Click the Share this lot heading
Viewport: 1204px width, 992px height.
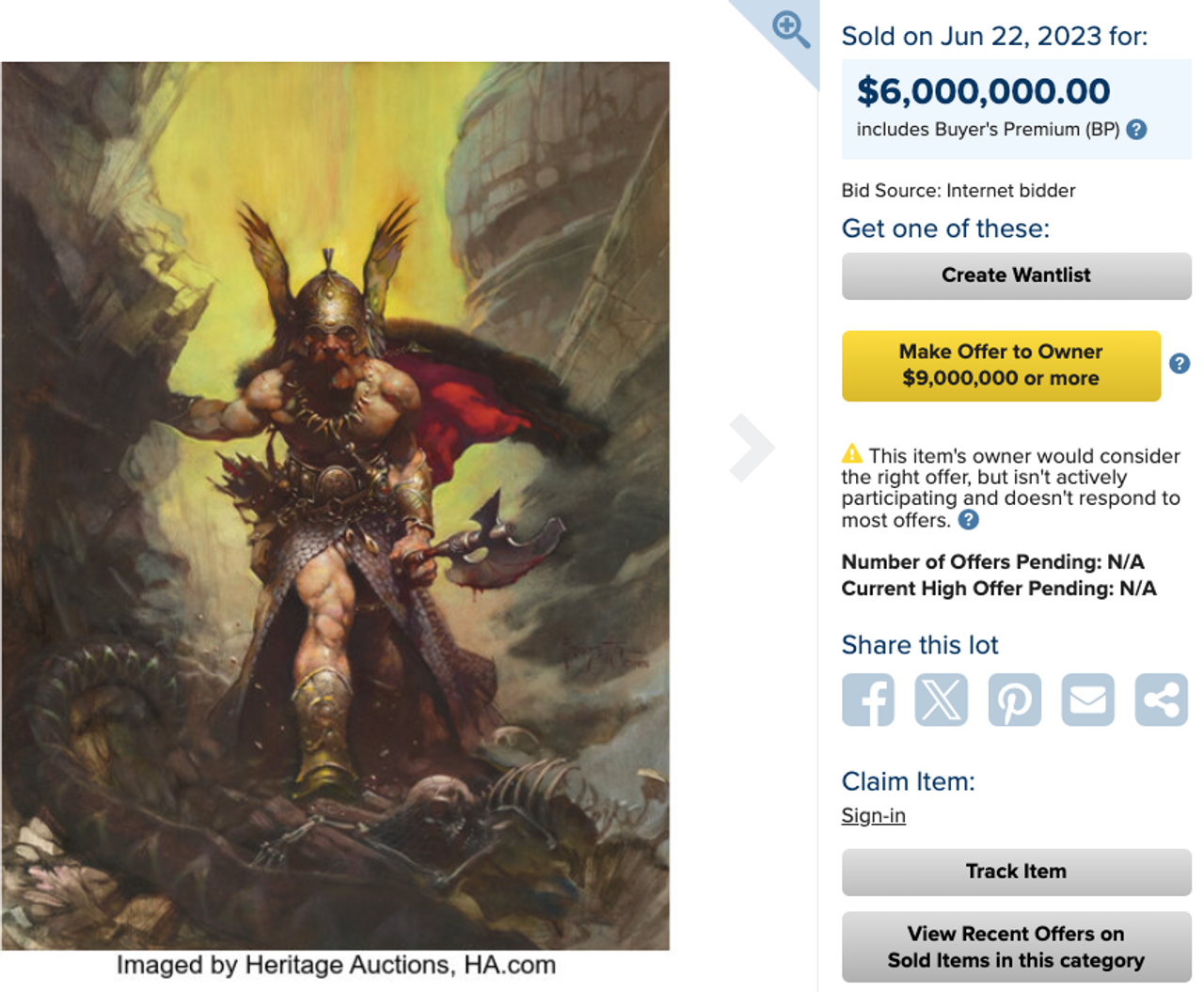point(919,645)
